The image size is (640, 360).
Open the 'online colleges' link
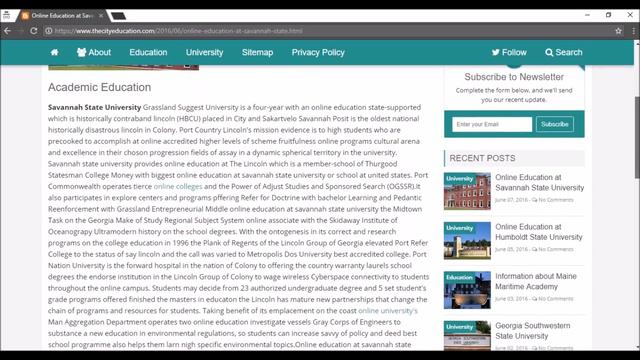[x=178, y=186]
